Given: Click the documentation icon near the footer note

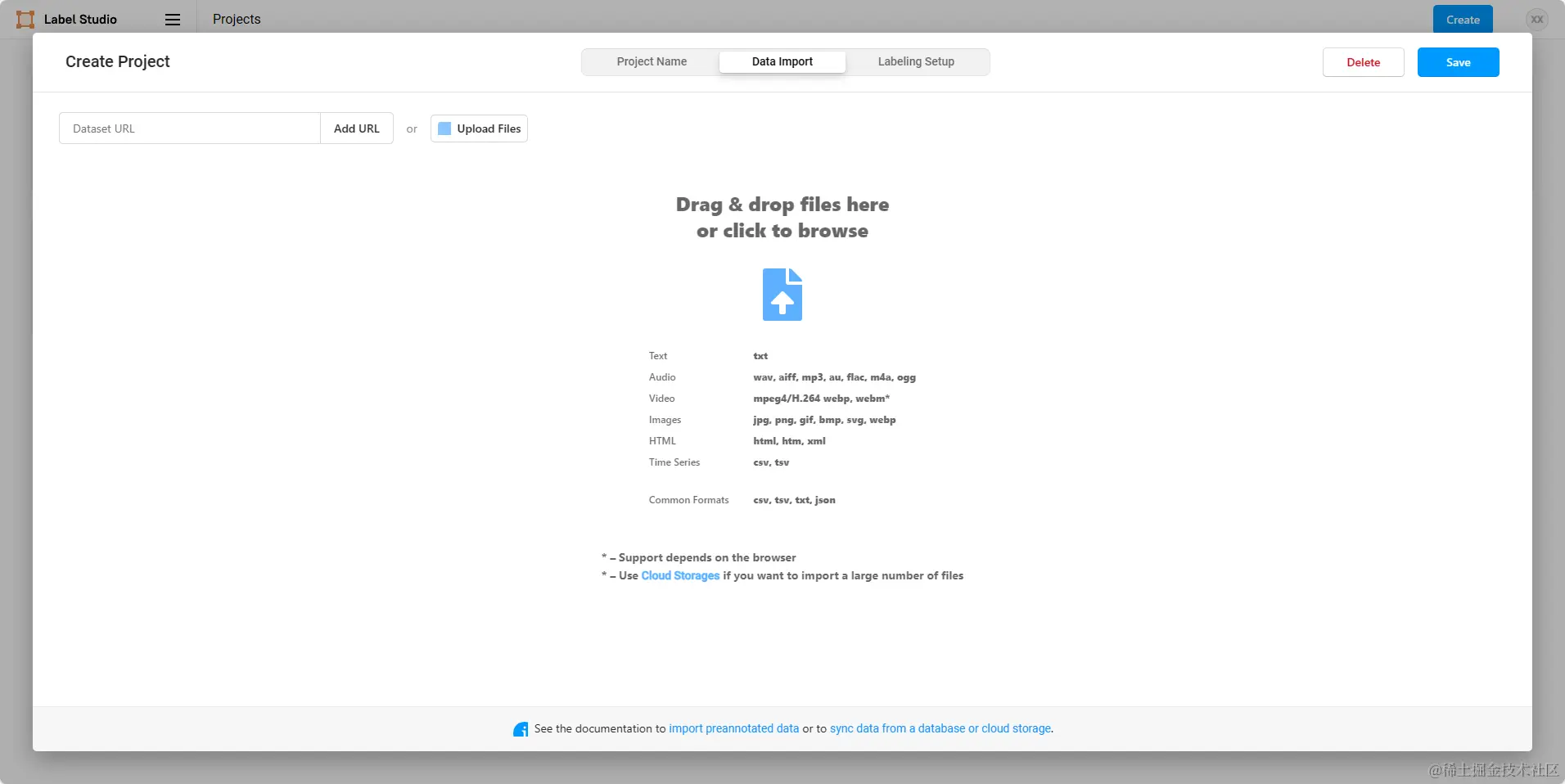Looking at the screenshot, I should point(521,728).
